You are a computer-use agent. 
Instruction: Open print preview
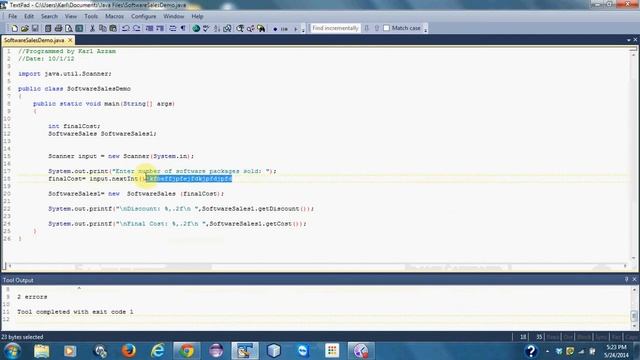[69, 28]
